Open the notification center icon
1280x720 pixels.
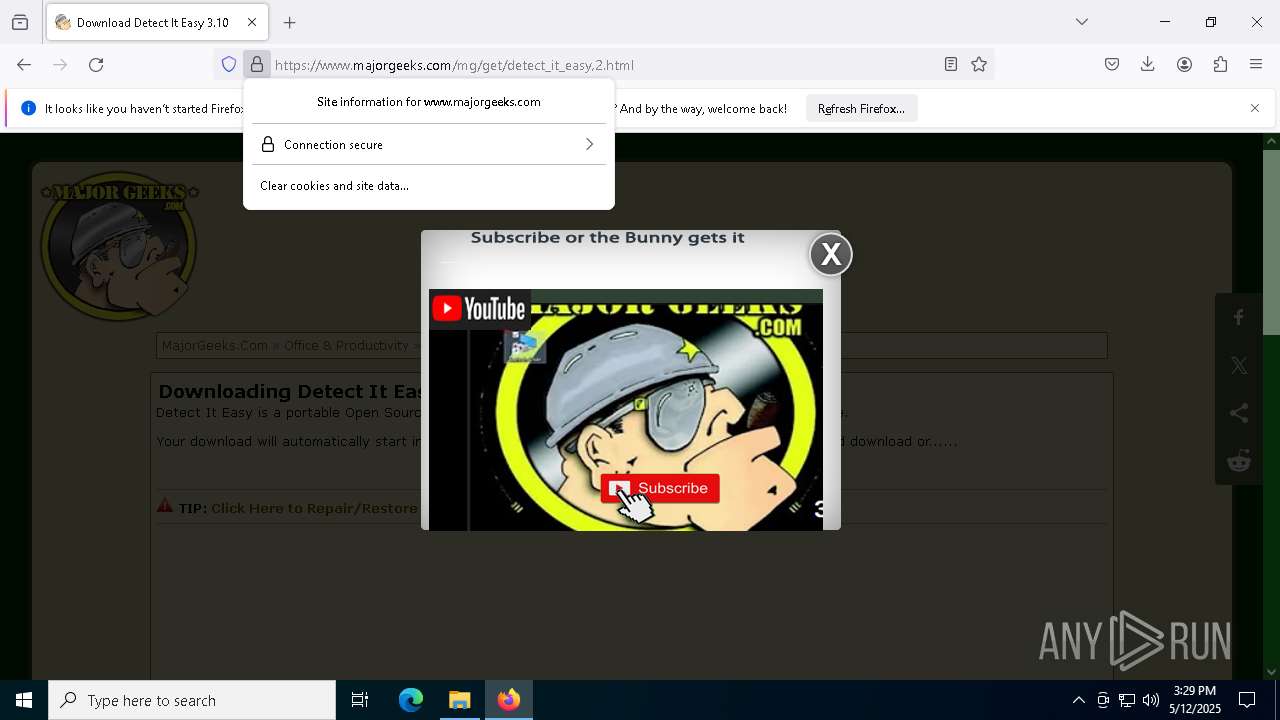point(1247,700)
